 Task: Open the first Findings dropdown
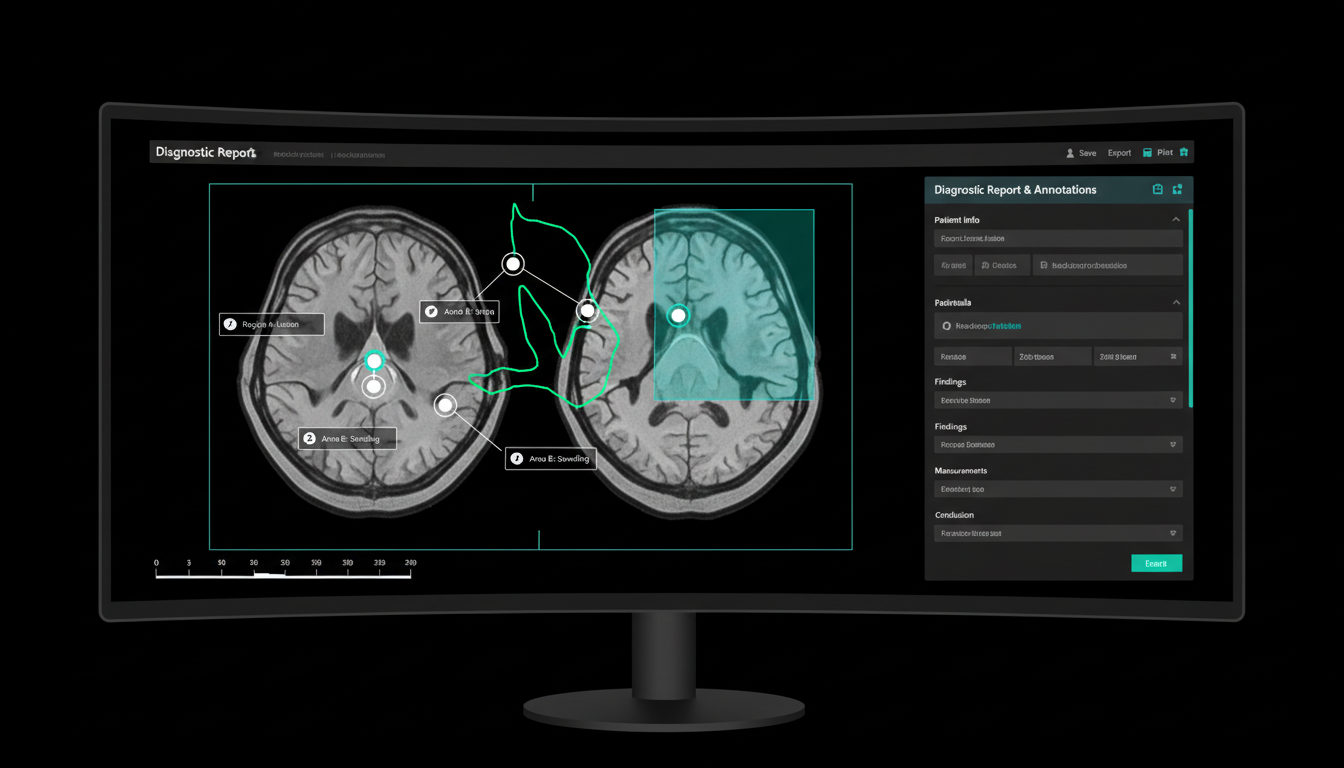(x=1058, y=400)
